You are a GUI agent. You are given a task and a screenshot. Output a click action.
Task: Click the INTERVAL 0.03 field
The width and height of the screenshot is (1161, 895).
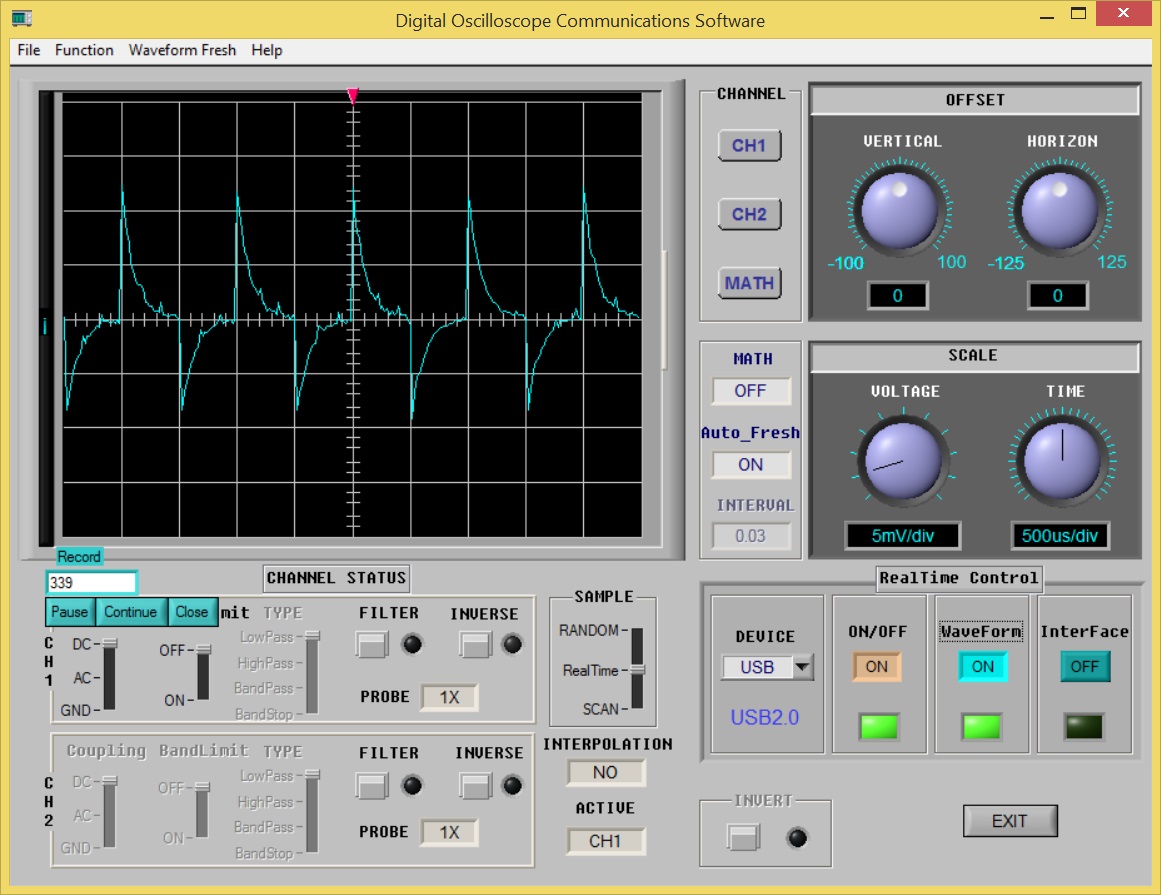pos(751,536)
